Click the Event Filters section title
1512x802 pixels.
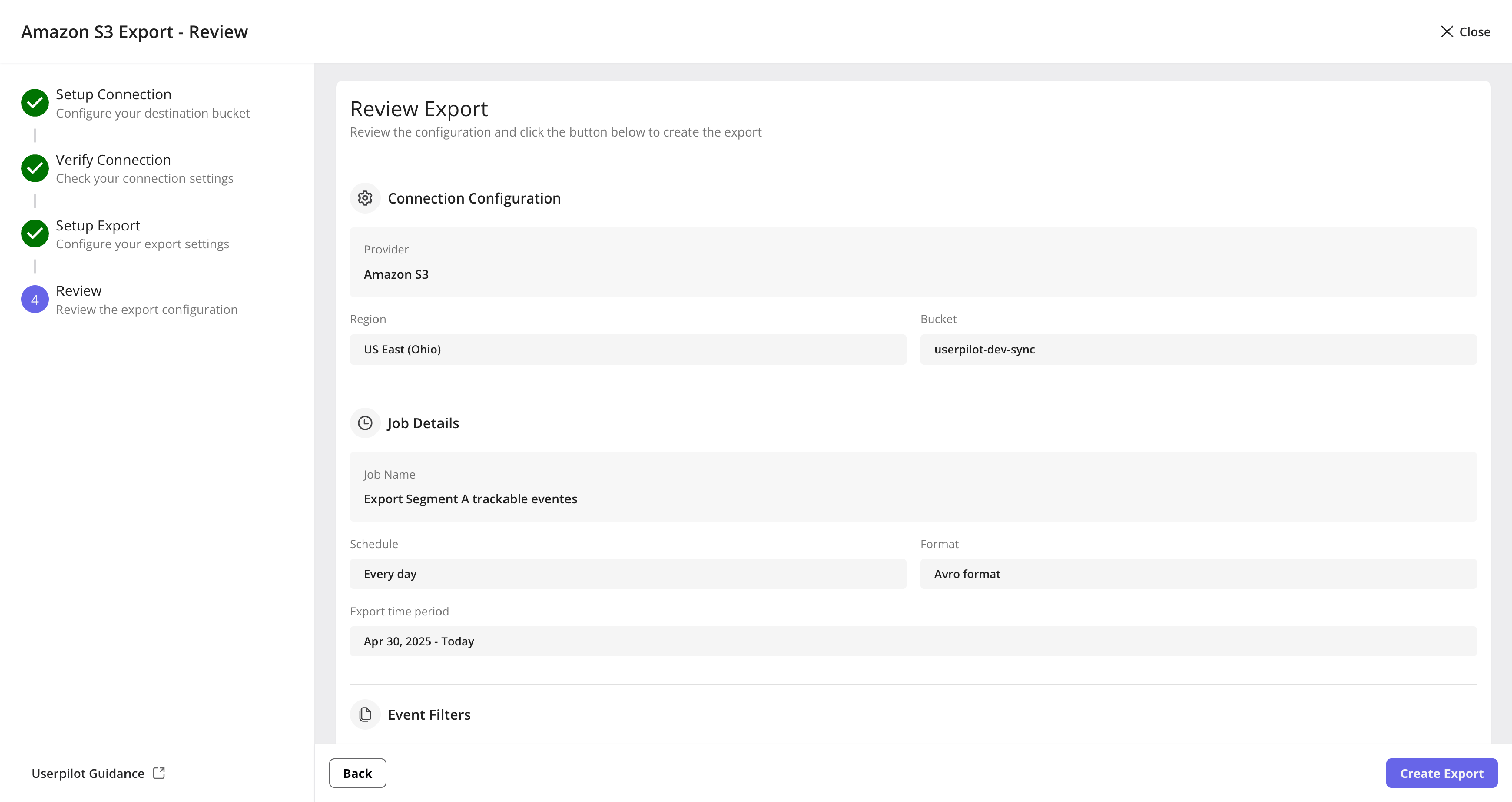tap(429, 715)
